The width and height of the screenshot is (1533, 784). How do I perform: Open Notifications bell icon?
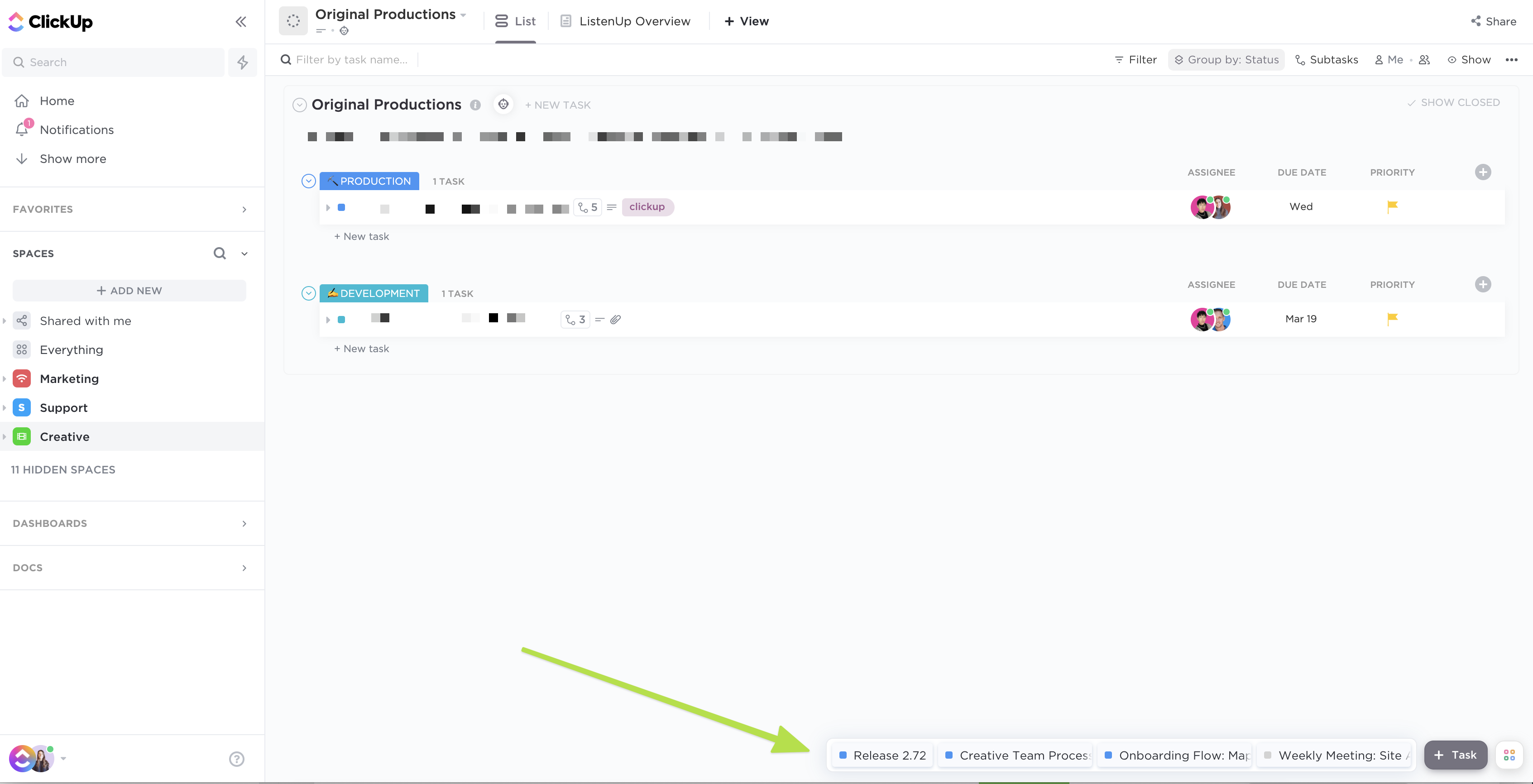[22, 129]
